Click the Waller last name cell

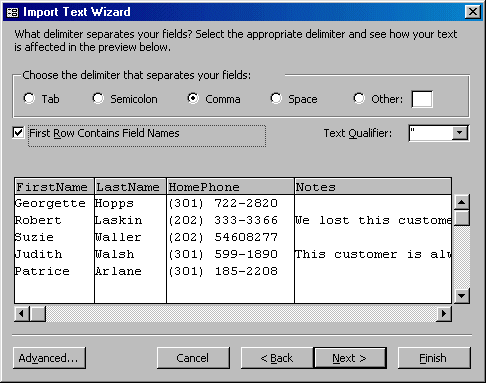pyautogui.click(x=118, y=237)
